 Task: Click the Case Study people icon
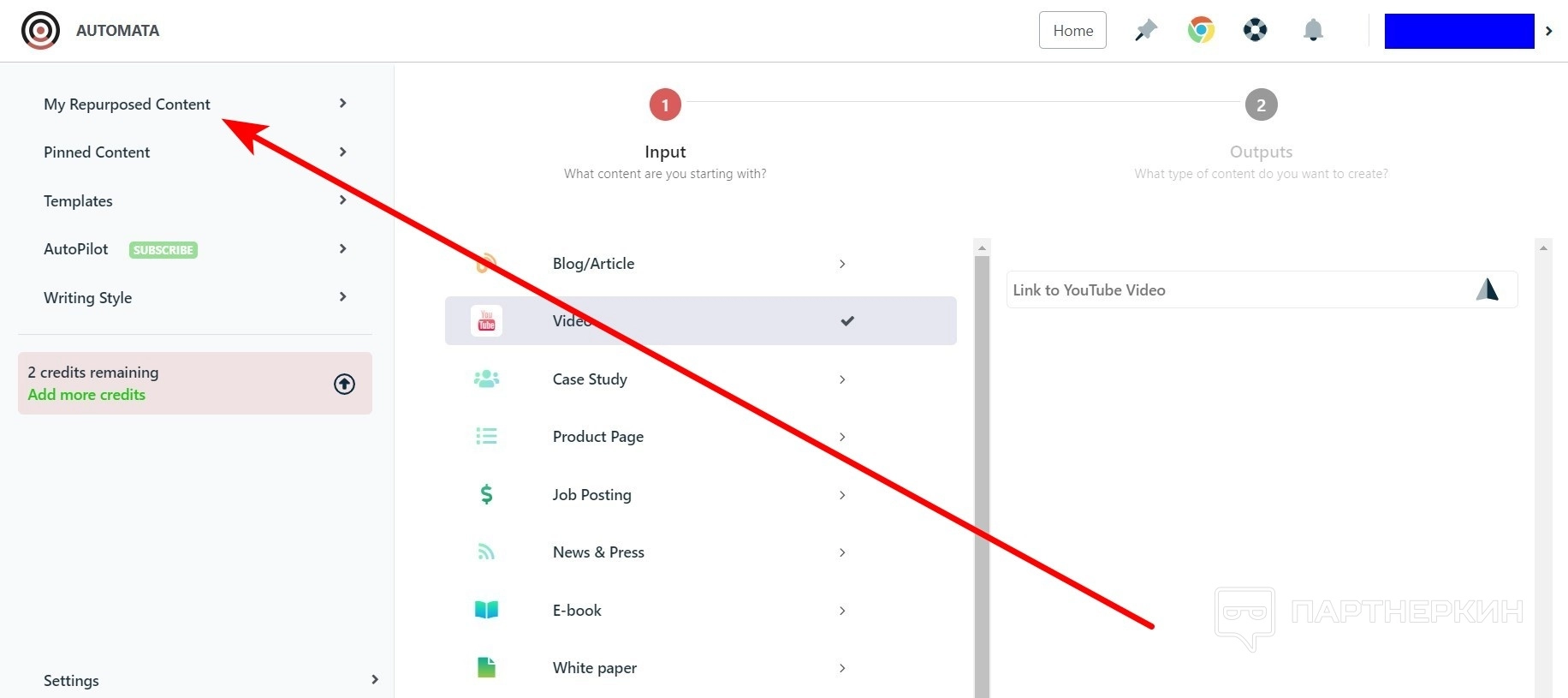[x=486, y=379]
